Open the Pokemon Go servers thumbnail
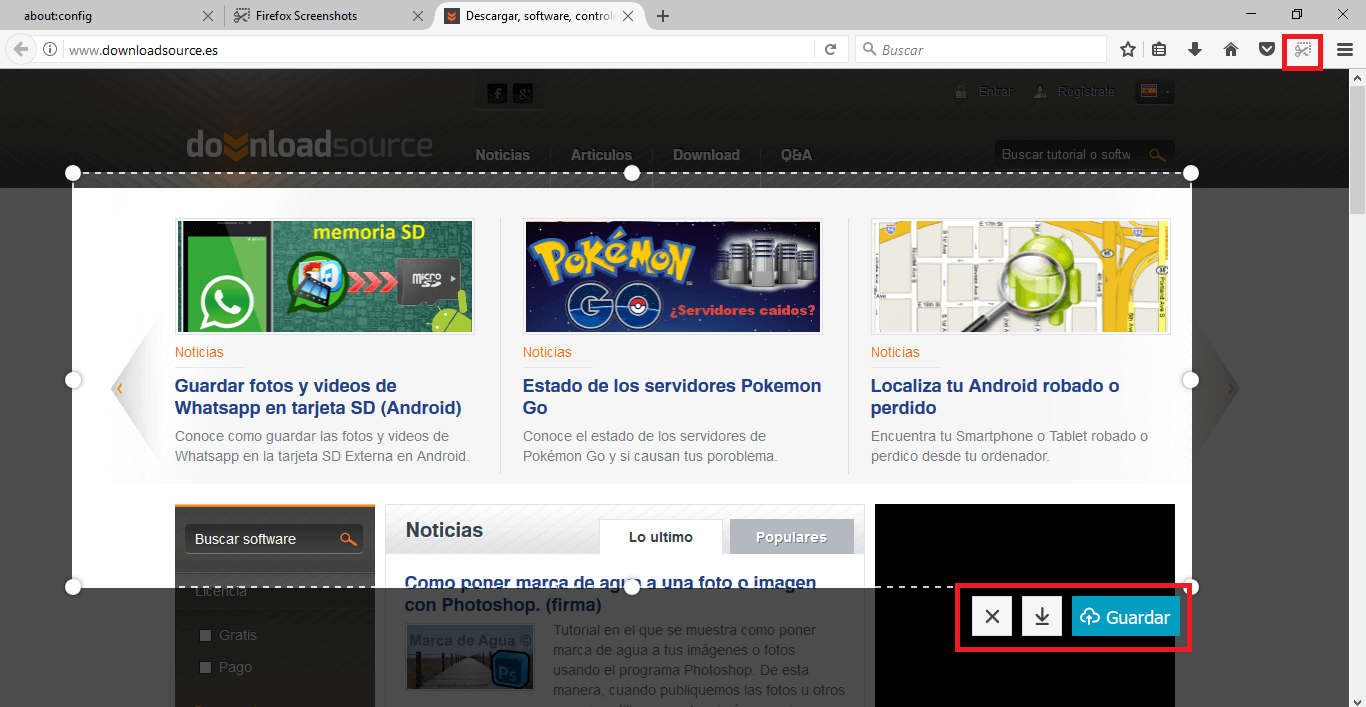This screenshot has width=1366, height=707. click(x=672, y=276)
